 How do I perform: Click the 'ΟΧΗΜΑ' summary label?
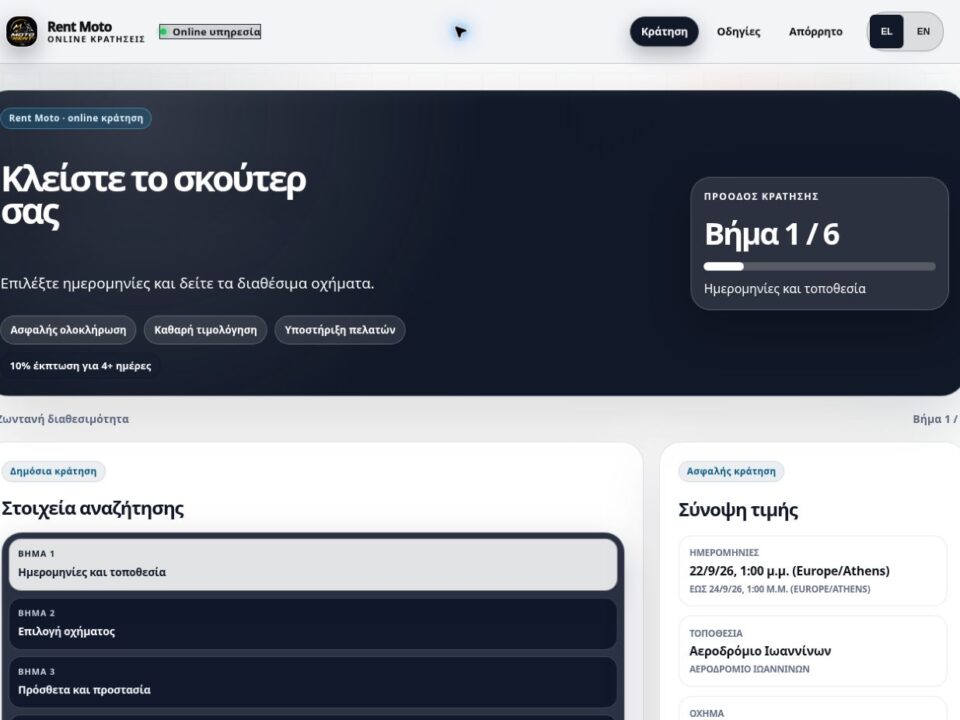707,713
